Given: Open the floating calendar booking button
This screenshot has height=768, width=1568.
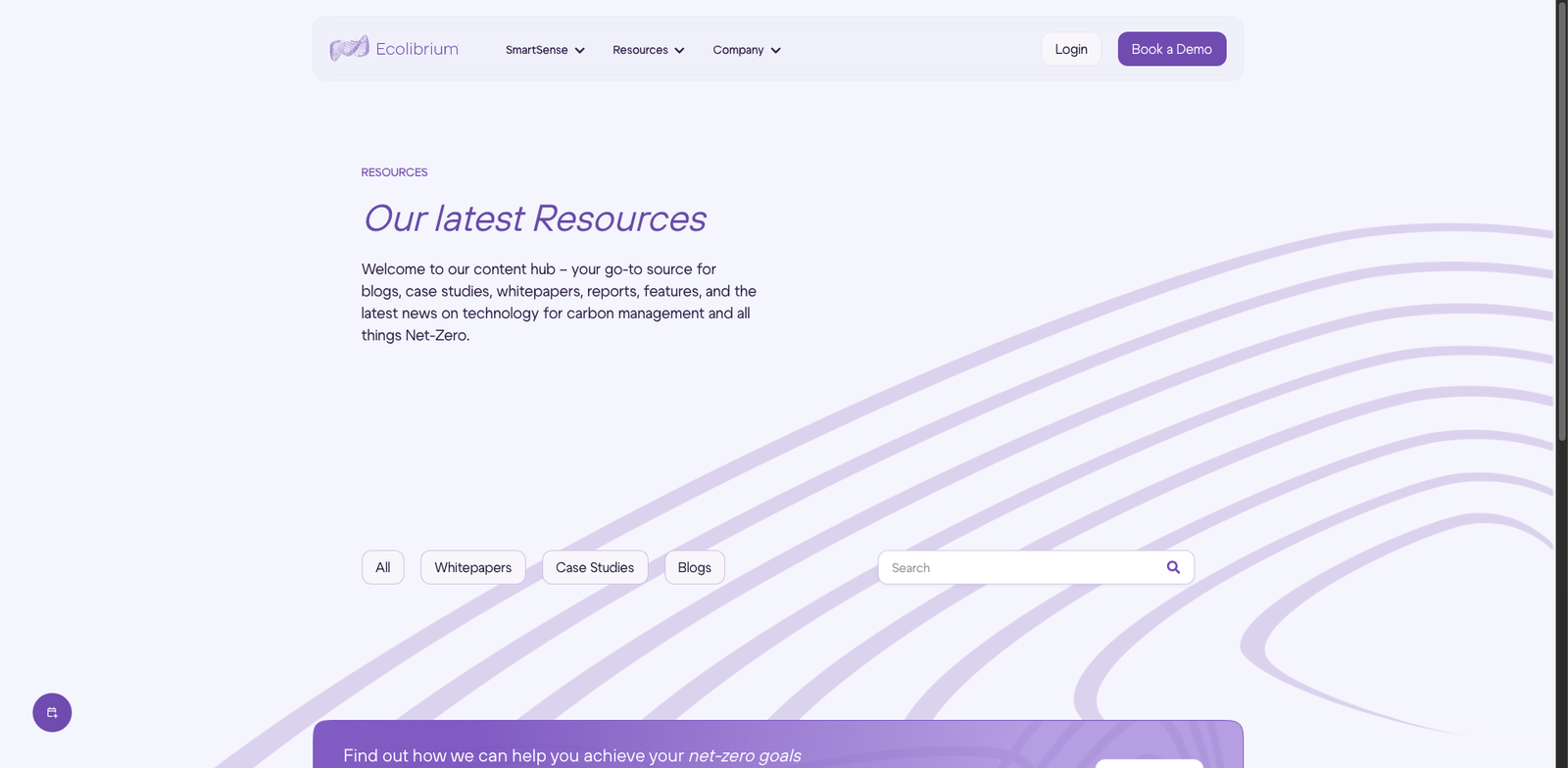Looking at the screenshot, I should tap(52, 712).
